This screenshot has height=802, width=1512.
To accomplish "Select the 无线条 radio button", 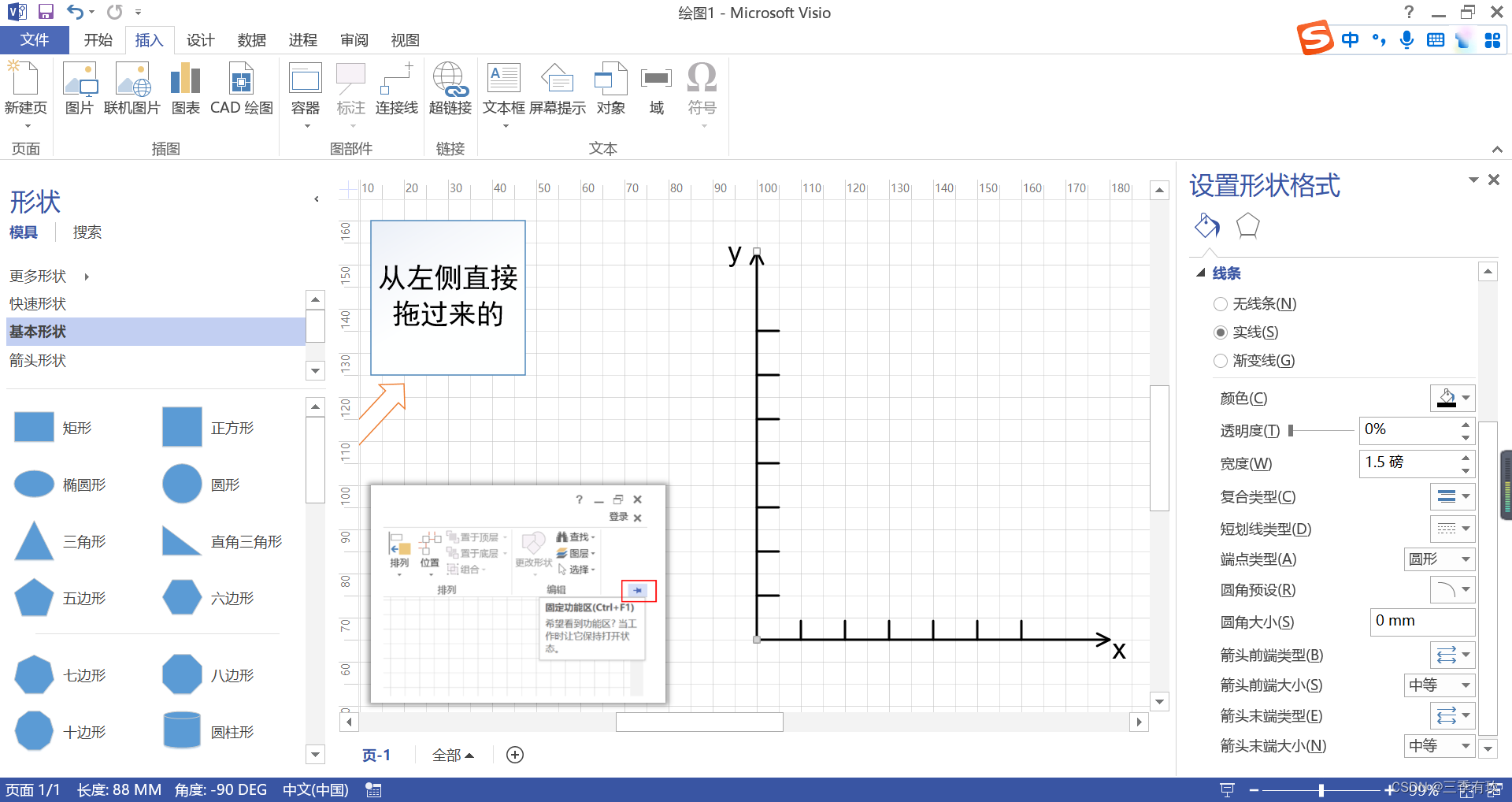I will click(1220, 303).
